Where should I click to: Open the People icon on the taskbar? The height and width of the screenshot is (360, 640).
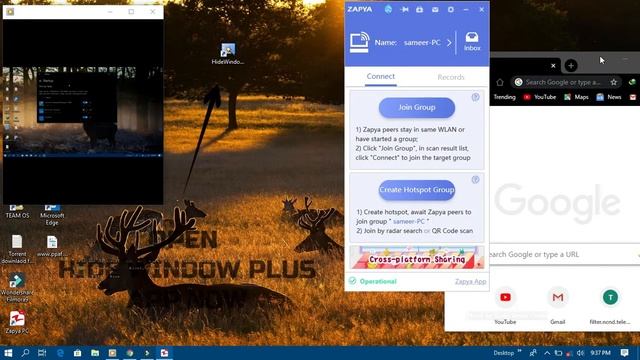(533, 353)
